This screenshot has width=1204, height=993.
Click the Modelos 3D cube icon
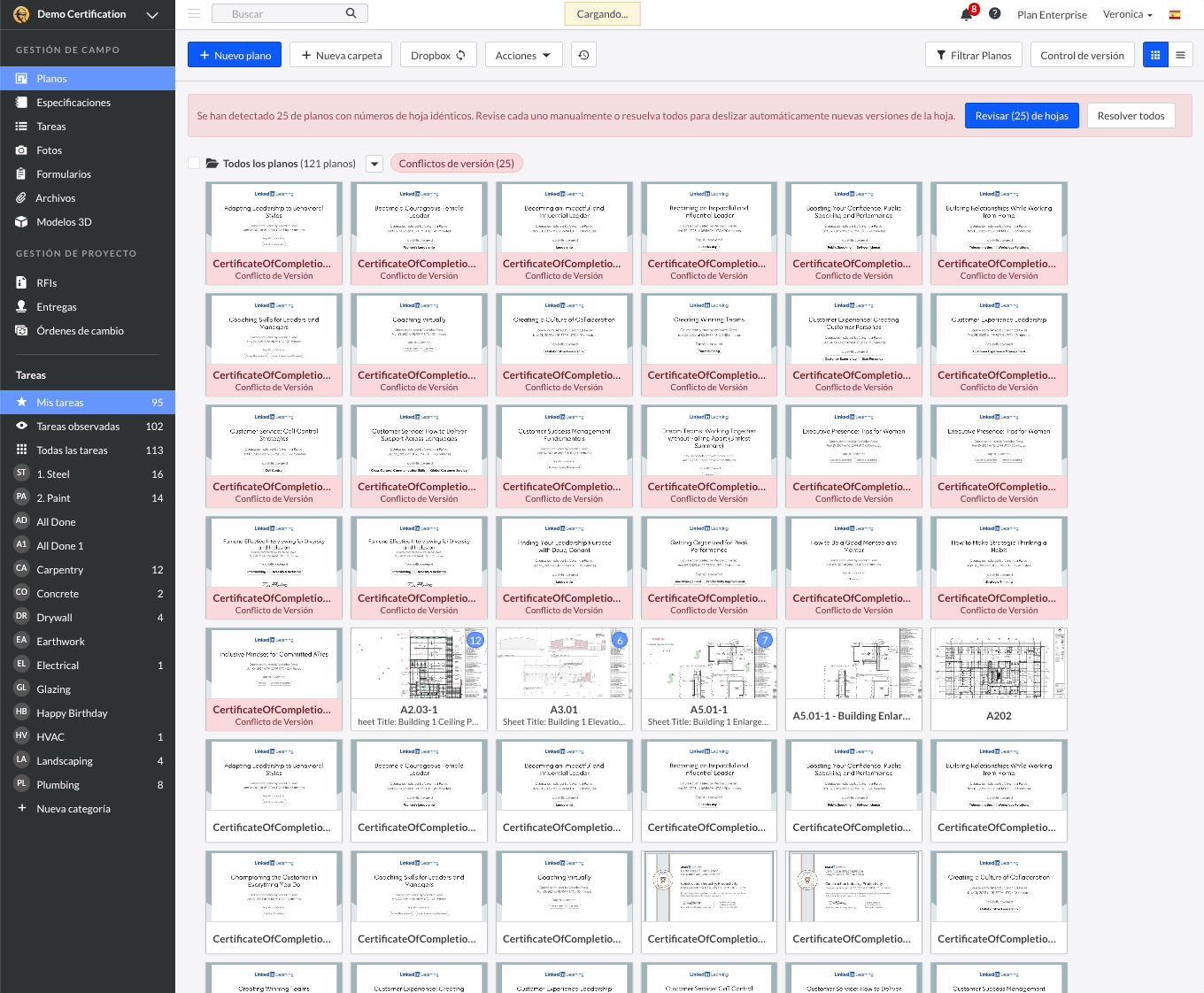coord(21,222)
